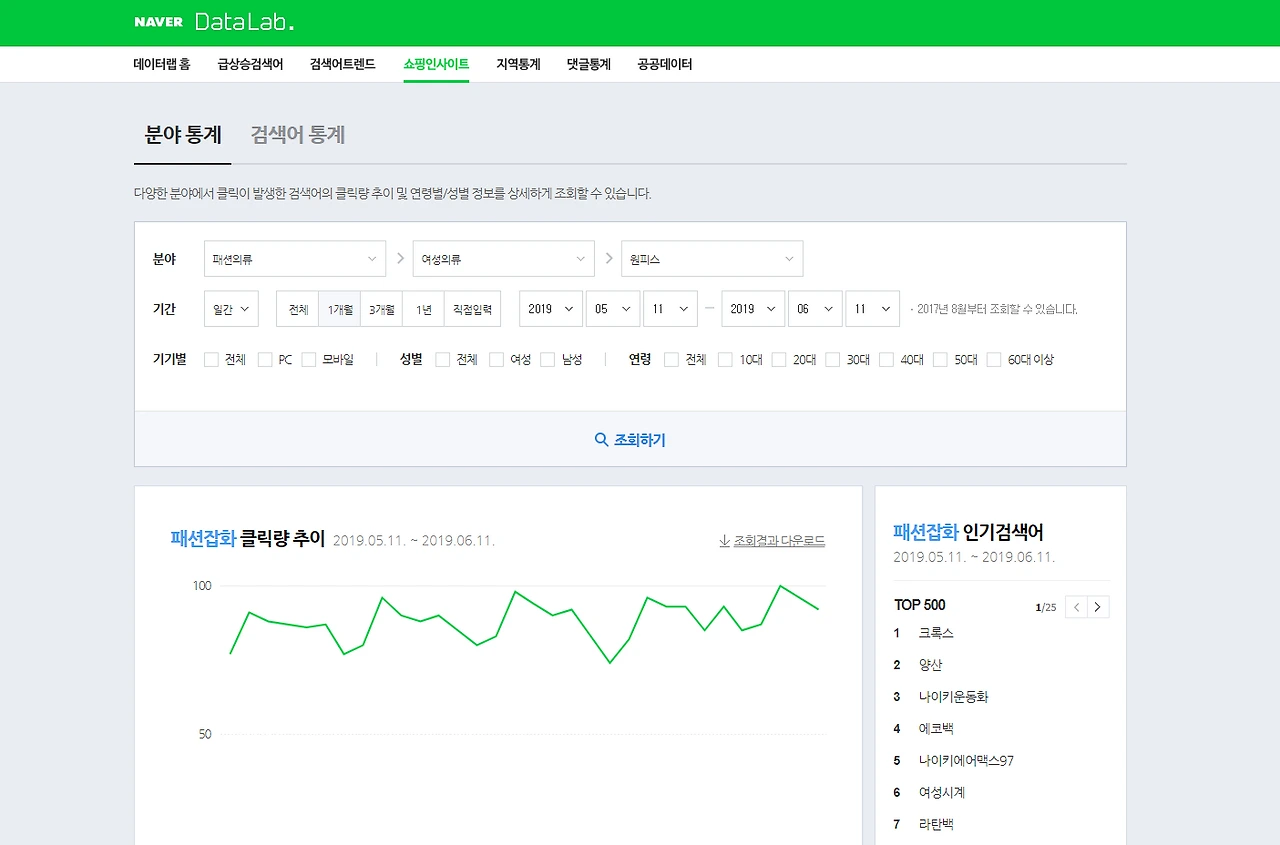
Task: Click 크록스 in the TOP 500 list
Action: [x=938, y=633]
